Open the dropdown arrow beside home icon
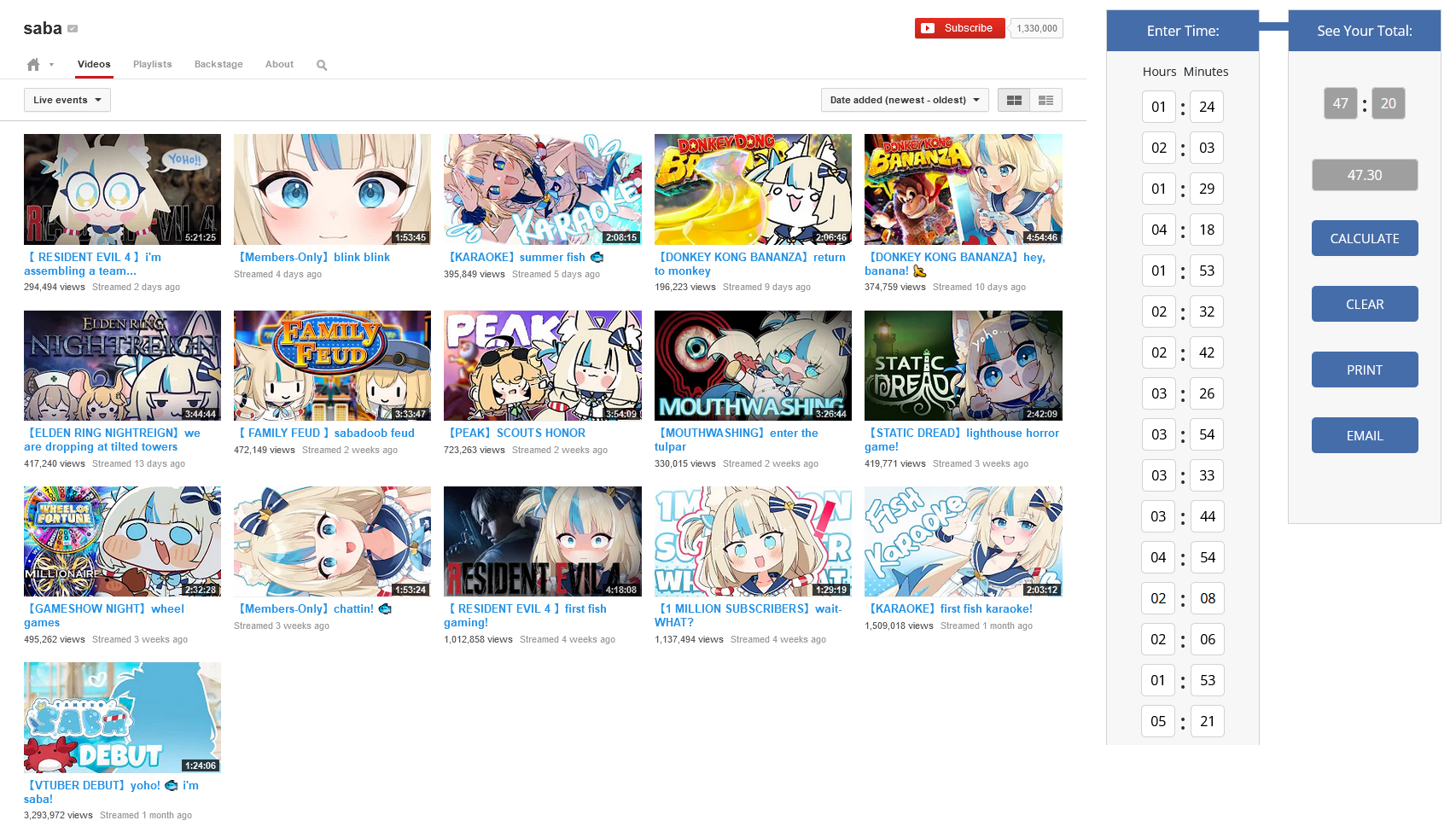Viewport: 1456px width, 838px height. click(x=51, y=65)
